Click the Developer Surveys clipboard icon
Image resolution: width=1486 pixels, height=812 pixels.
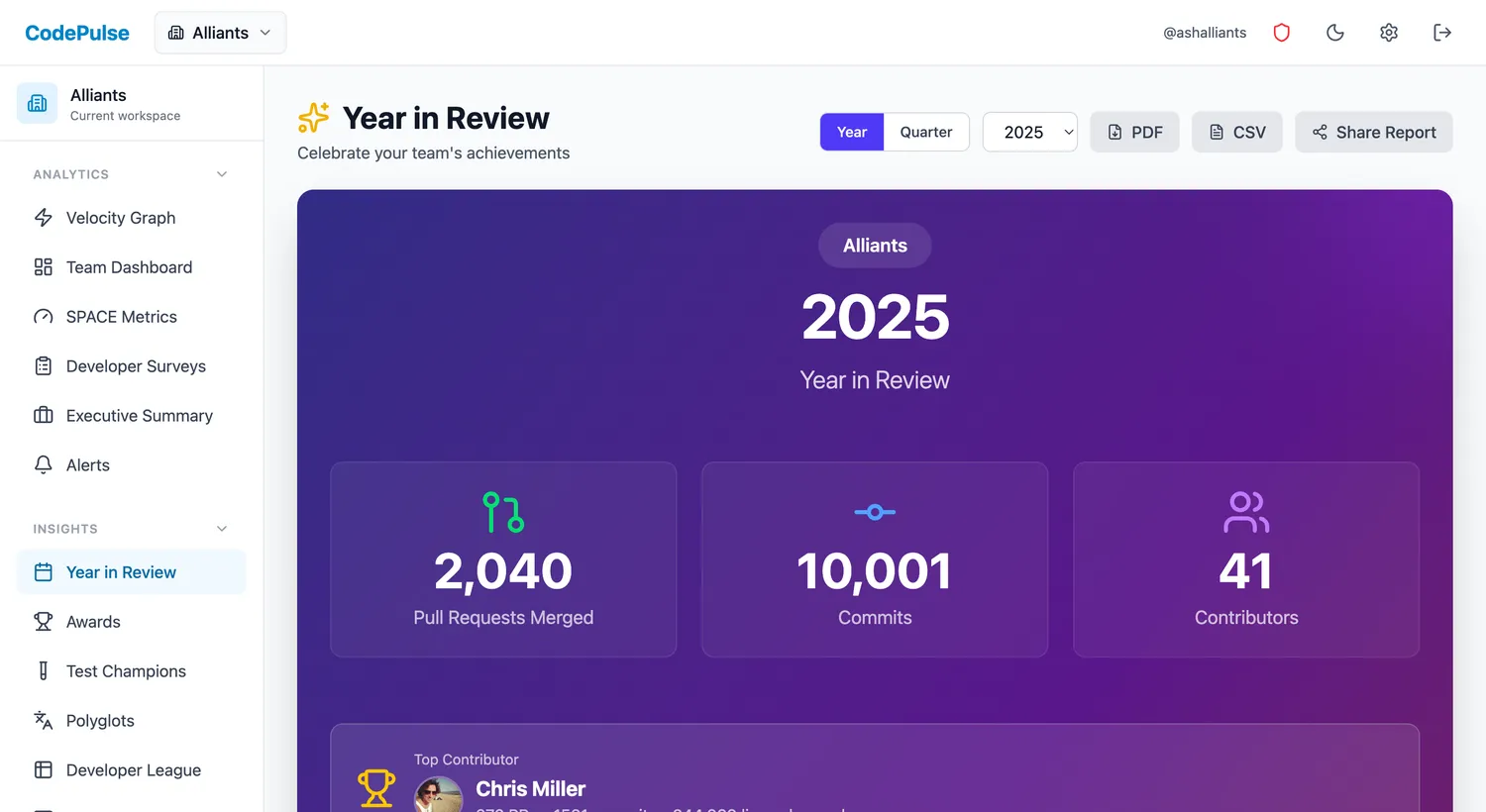pos(44,366)
